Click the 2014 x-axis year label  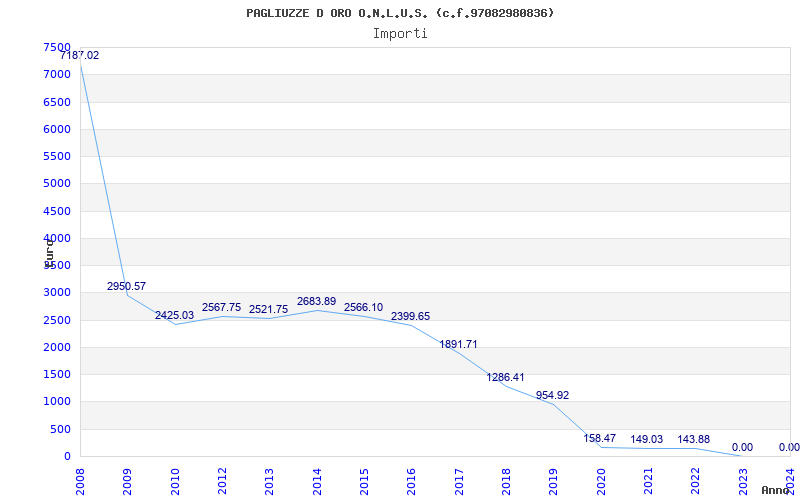(317, 482)
